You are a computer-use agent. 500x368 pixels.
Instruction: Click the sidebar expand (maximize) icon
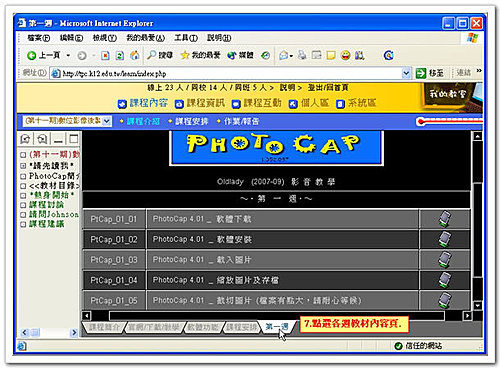tap(74, 139)
